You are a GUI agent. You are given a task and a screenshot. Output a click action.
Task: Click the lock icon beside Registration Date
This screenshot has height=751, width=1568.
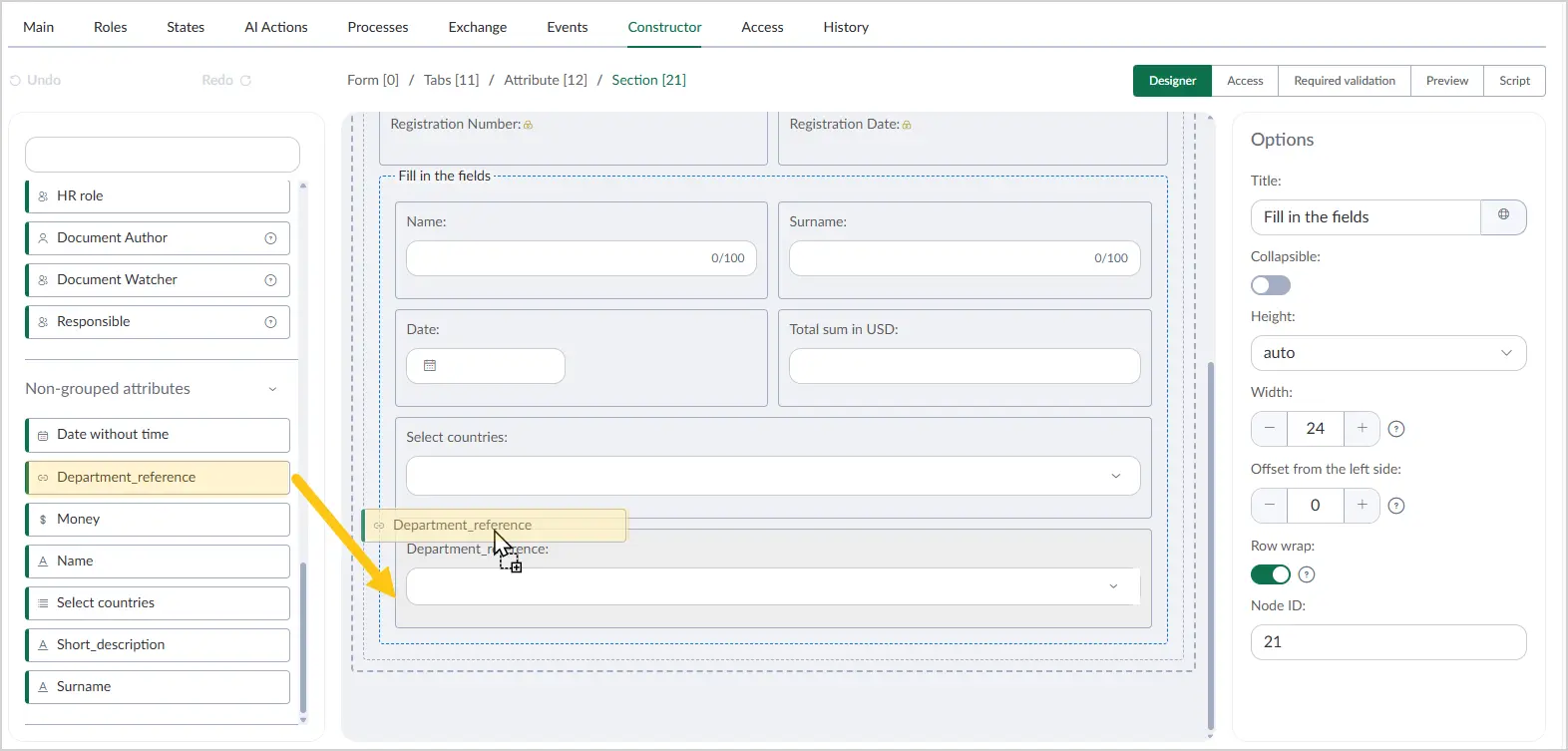pyautogui.click(x=907, y=125)
